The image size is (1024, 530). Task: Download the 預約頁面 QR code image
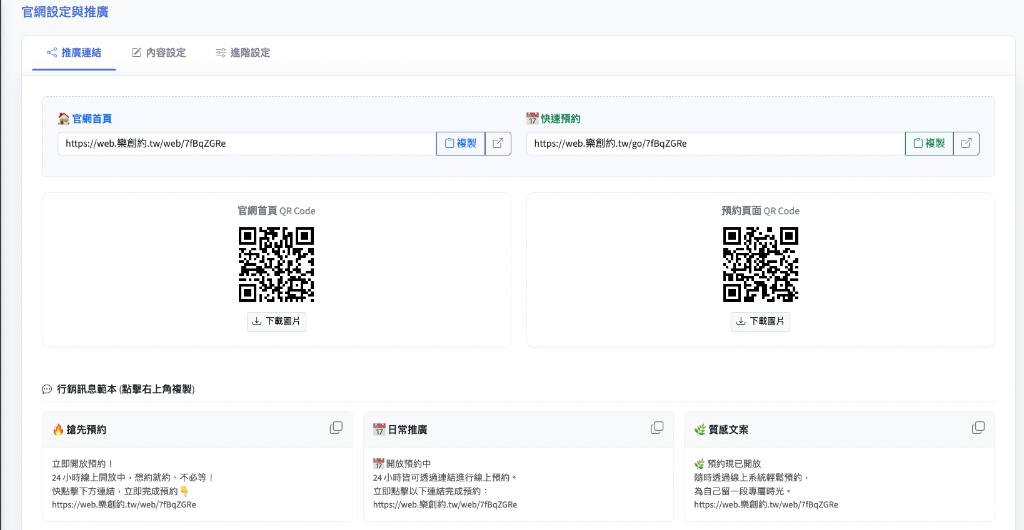[x=760, y=321]
